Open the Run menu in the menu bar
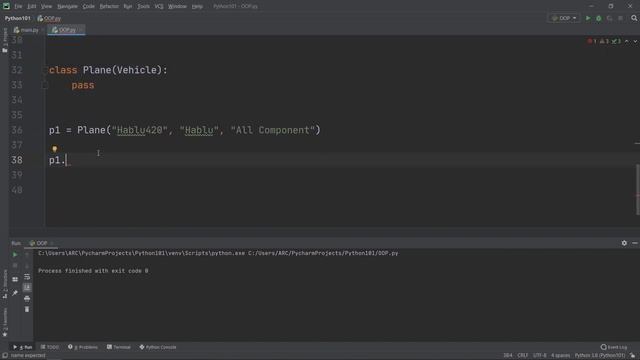The image size is (640, 360). [128, 7]
